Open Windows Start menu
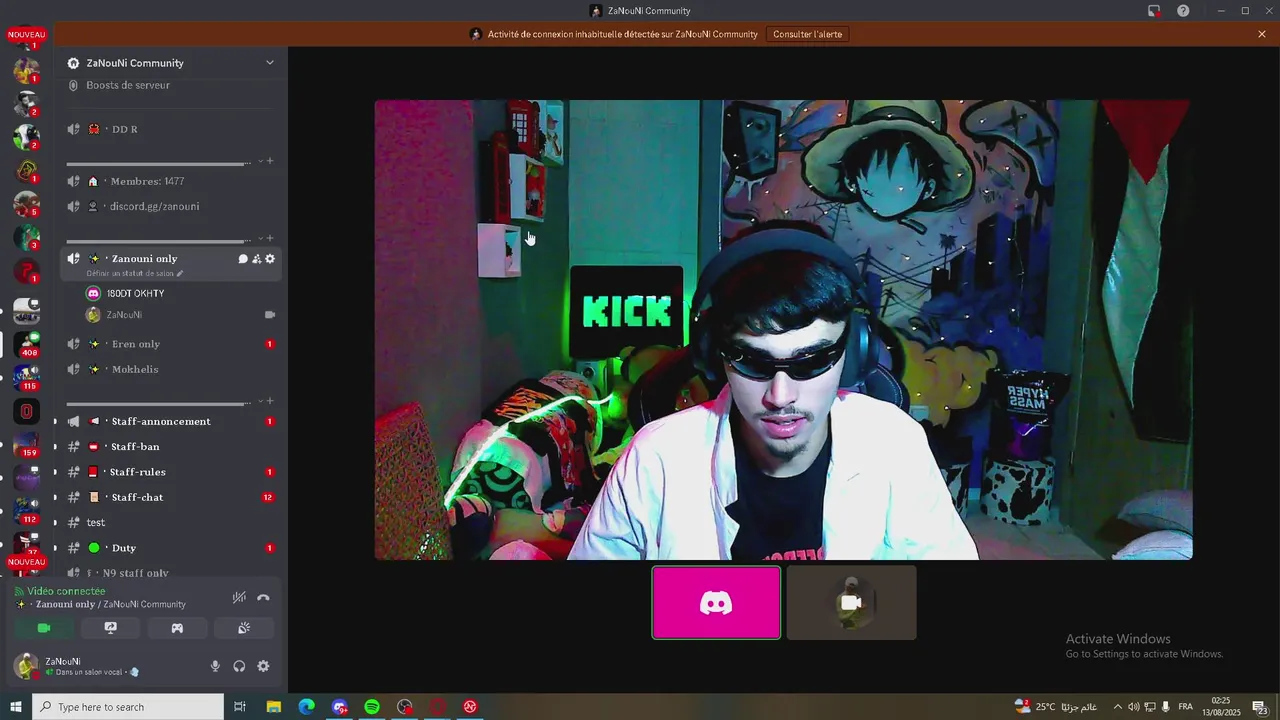Screen dimensions: 1280x720 pos(16,707)
